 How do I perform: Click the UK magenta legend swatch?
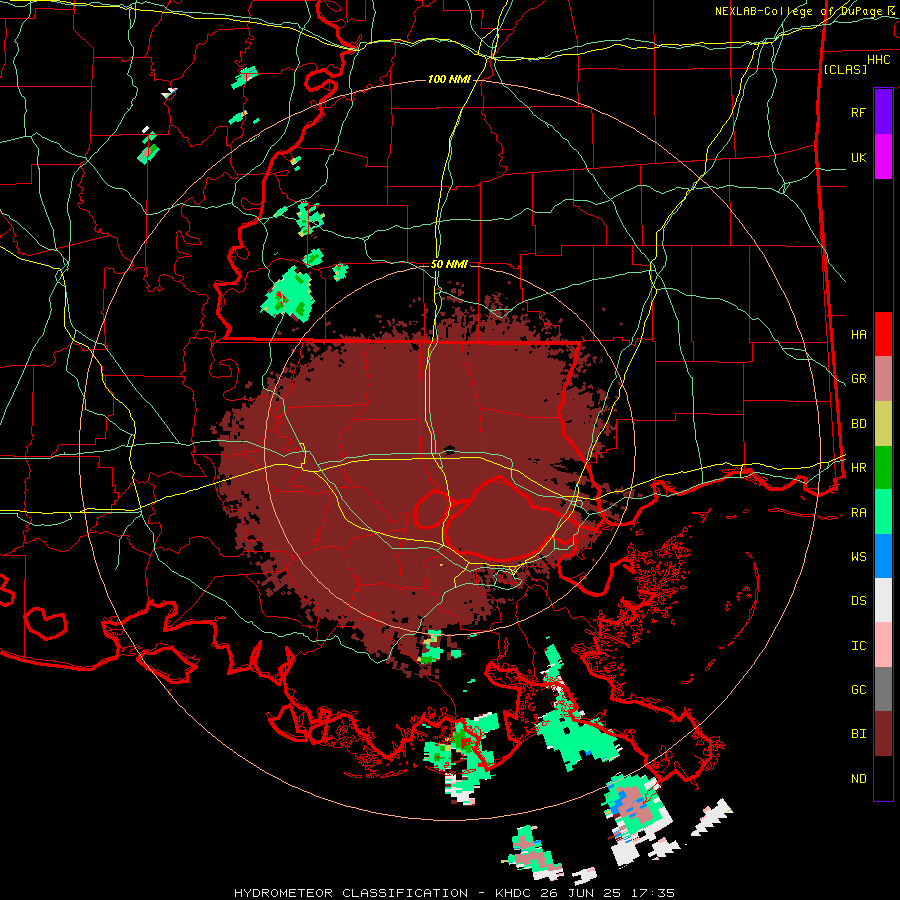(x=883, y=157)
